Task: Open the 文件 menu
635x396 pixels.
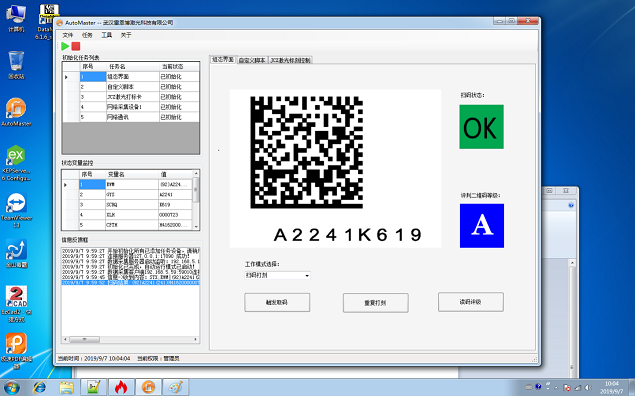Action: click(x=68, y=35)
